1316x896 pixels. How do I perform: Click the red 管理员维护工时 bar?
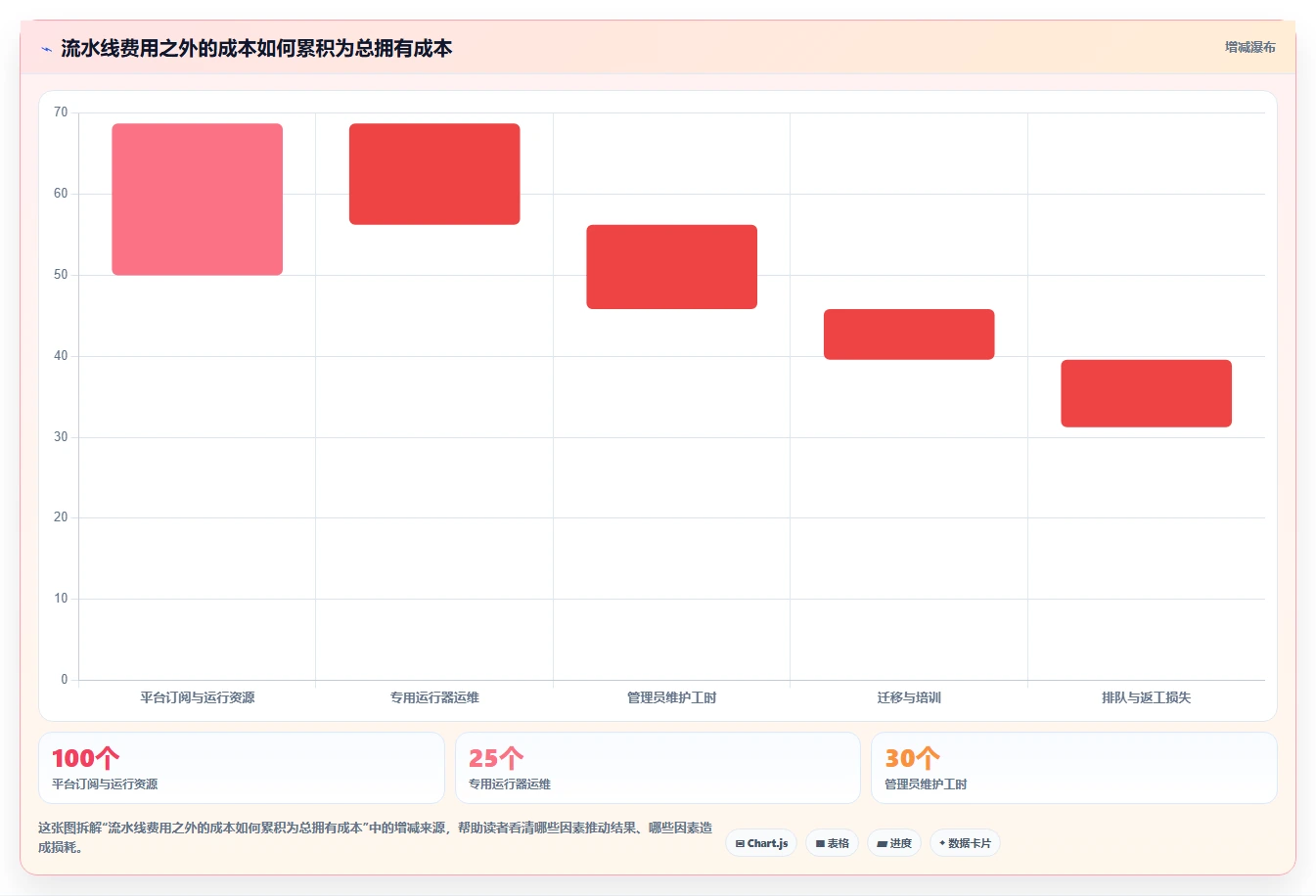672,267
